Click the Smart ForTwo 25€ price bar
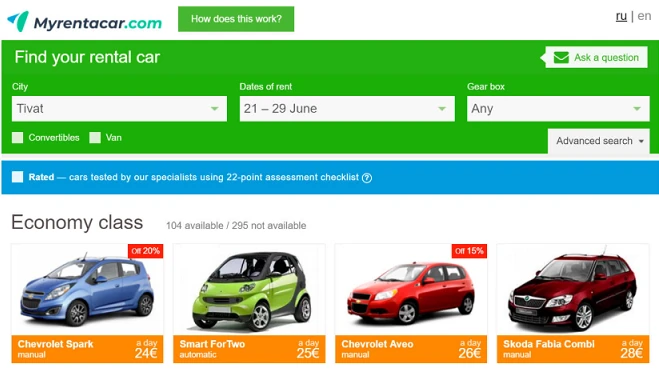This screenshot has width=659, height=377. coord(249,349)
